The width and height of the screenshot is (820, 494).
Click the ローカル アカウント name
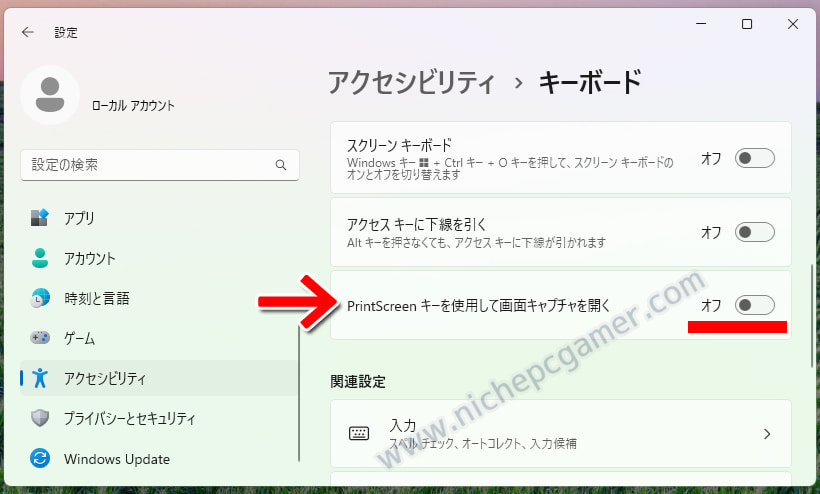click(133, 106)
